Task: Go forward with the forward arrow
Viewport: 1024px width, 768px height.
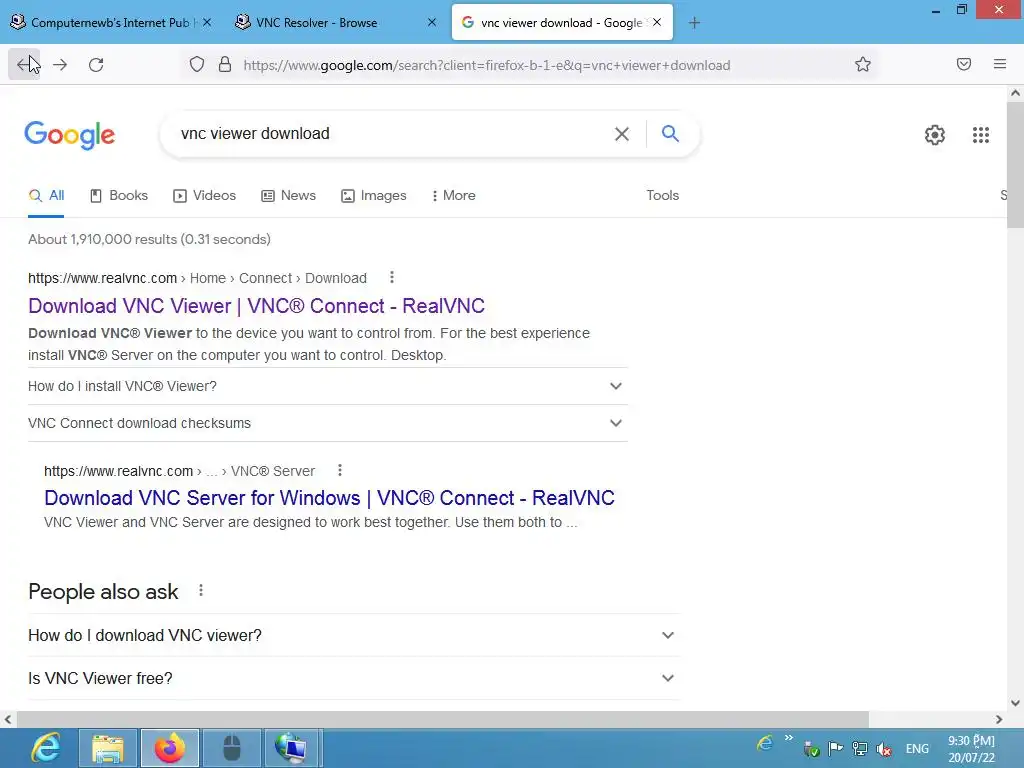Action: (x=60, y=65)
